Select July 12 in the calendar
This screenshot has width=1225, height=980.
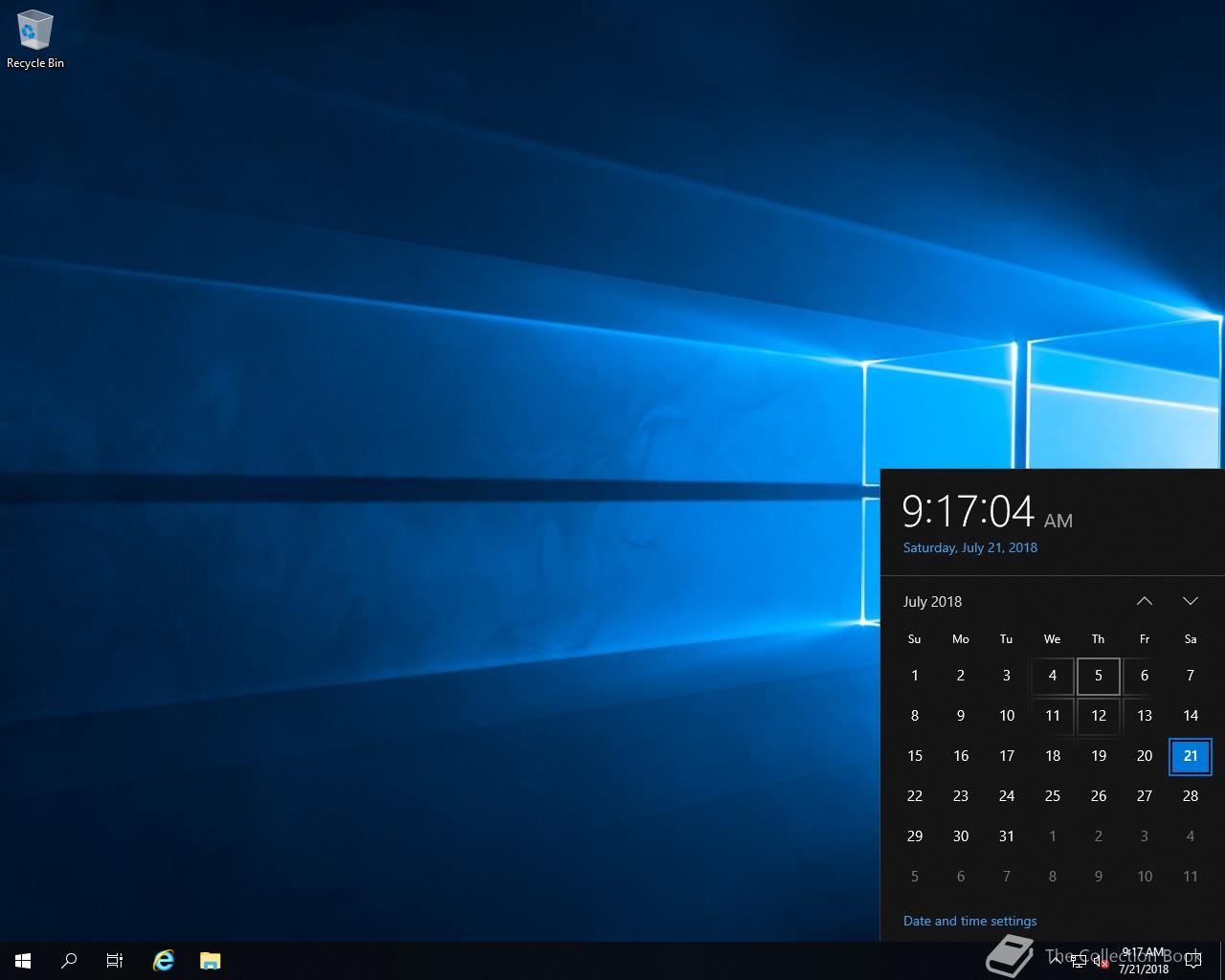point(1099,716)
